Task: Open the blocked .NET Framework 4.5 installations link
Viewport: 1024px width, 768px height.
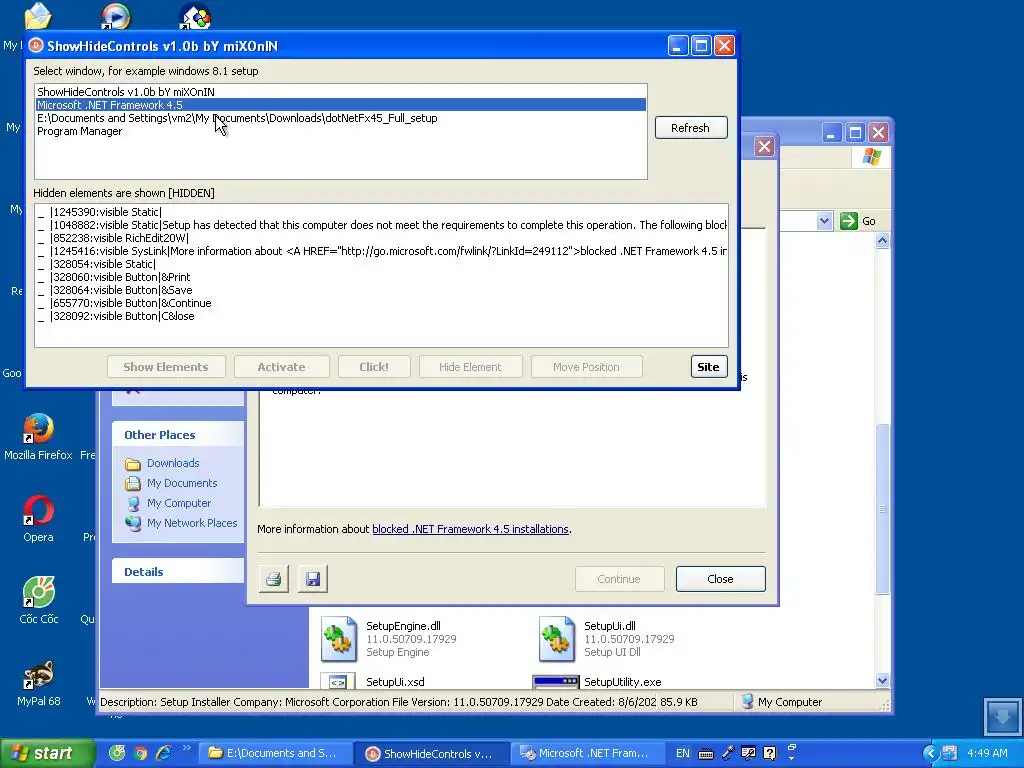Action: click(470, 529)
